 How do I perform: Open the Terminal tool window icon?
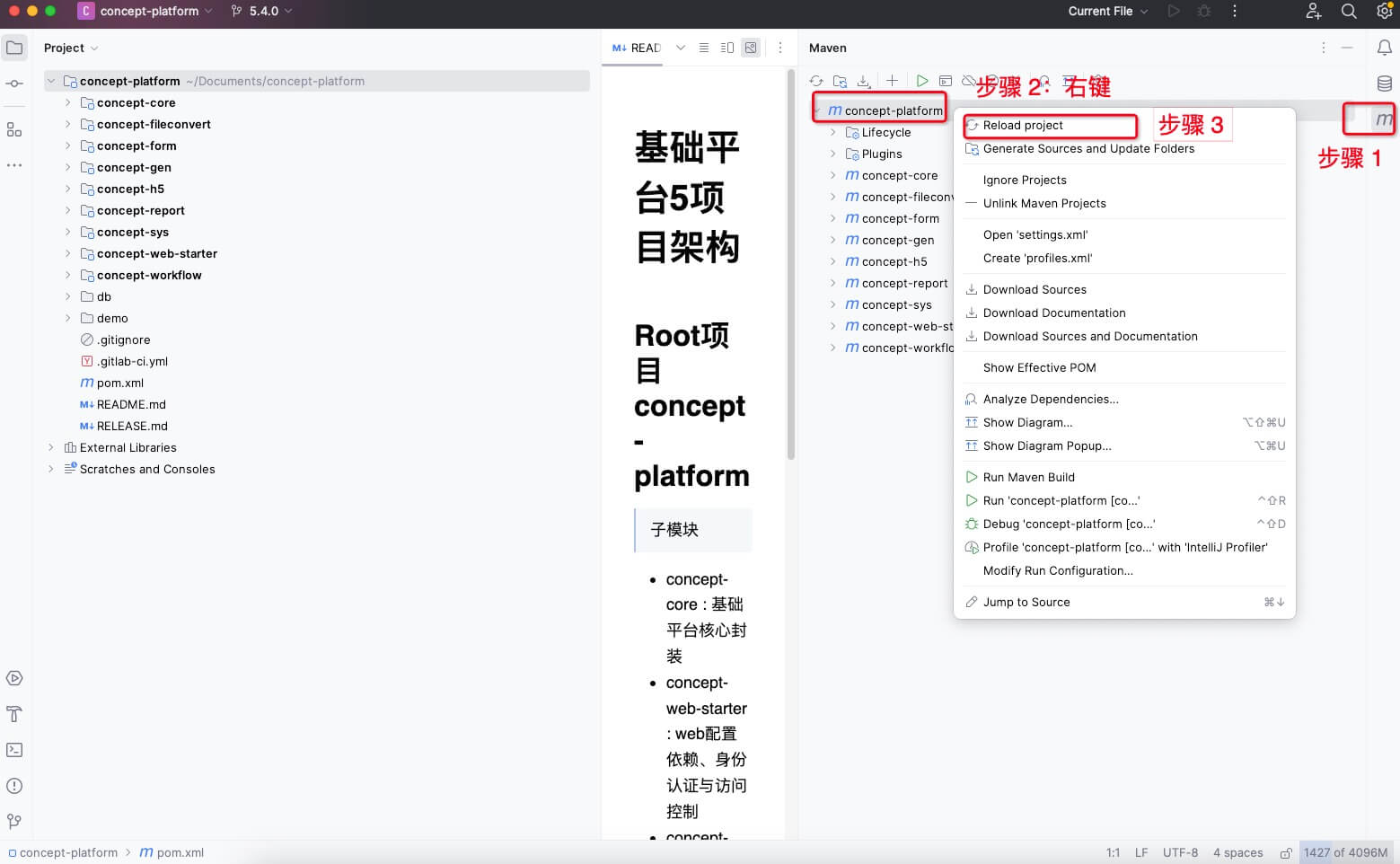click(14, 750)
